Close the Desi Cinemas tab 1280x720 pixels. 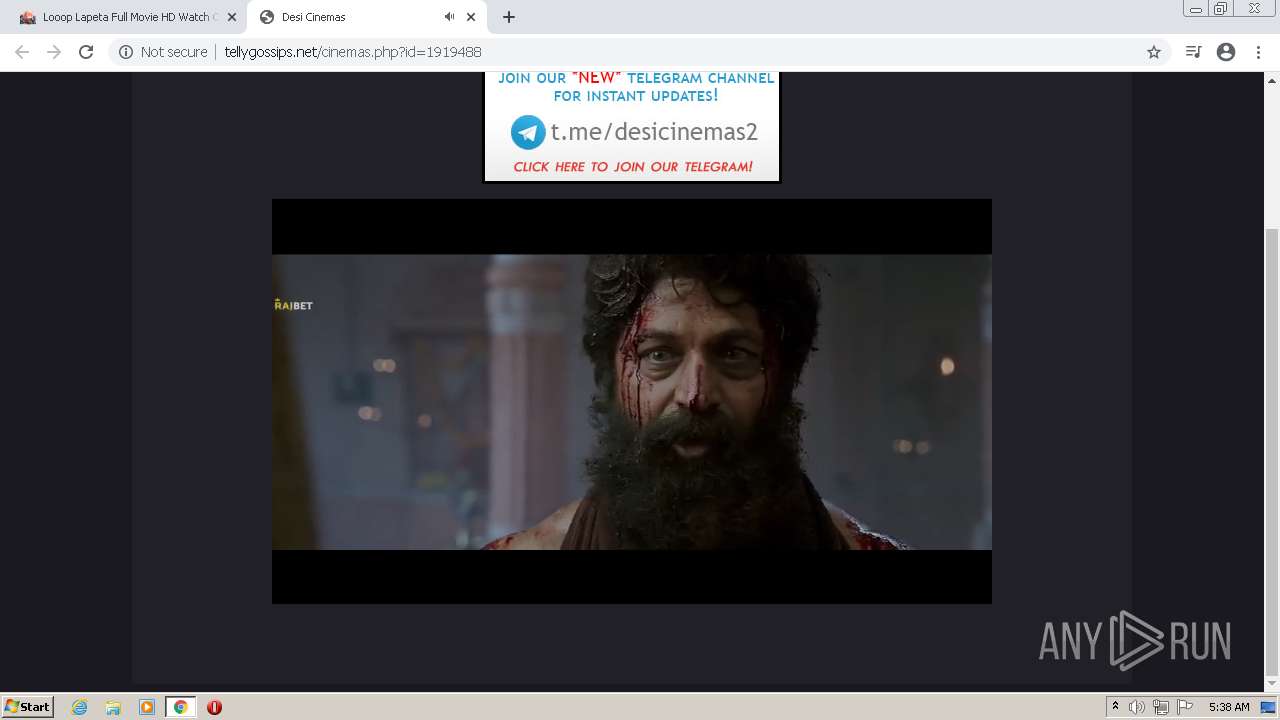pyautogui.click(x=471, y=17)
